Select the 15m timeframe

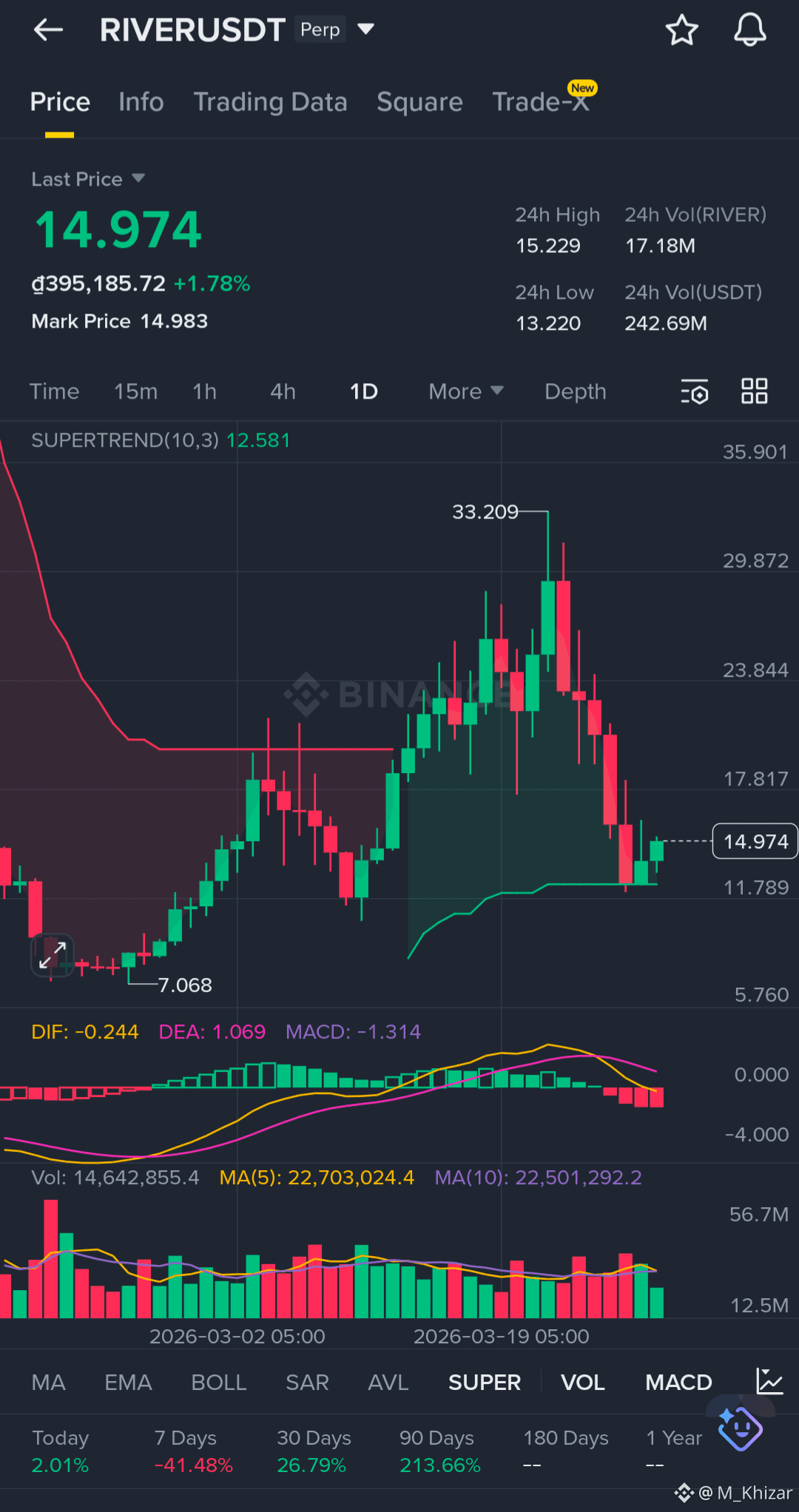[x=135, y=391]
